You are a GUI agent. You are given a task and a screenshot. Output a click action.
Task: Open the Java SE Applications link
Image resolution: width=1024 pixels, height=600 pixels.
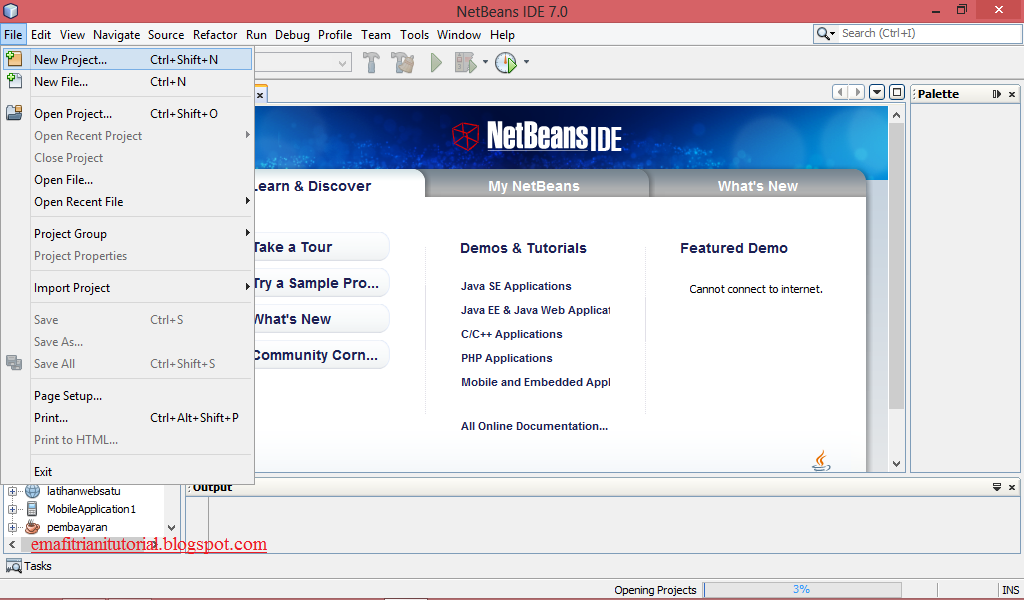pyautogui.click(x=516, y=286)
